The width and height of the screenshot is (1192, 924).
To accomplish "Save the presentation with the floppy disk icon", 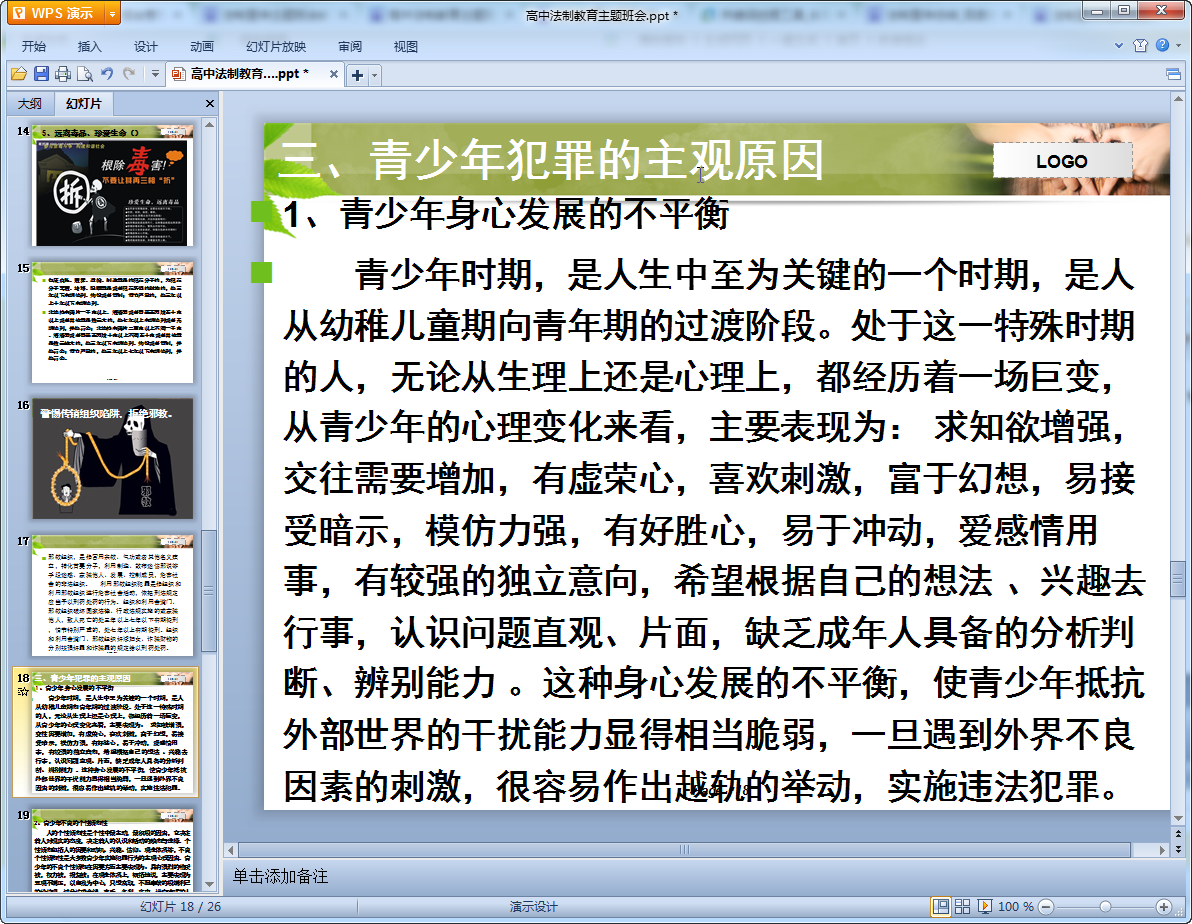I will click(41, 74).
